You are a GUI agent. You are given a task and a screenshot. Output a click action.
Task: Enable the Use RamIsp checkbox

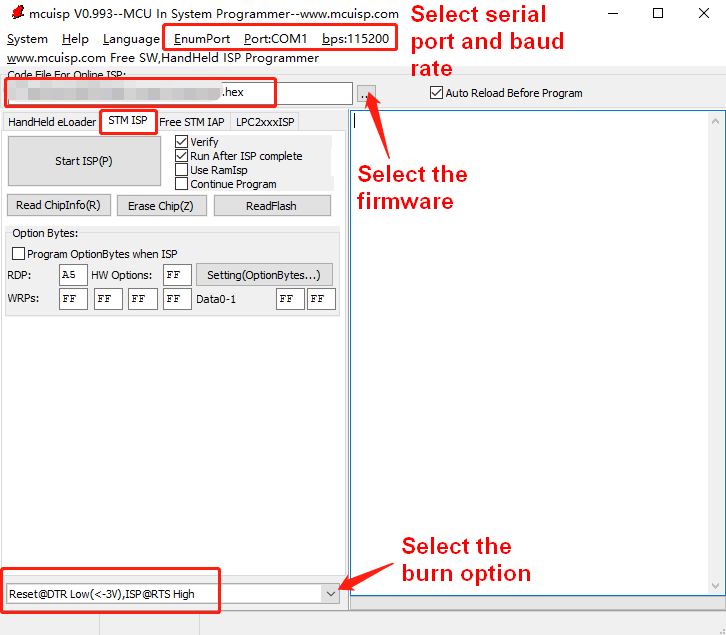click(x=182, y=170)
